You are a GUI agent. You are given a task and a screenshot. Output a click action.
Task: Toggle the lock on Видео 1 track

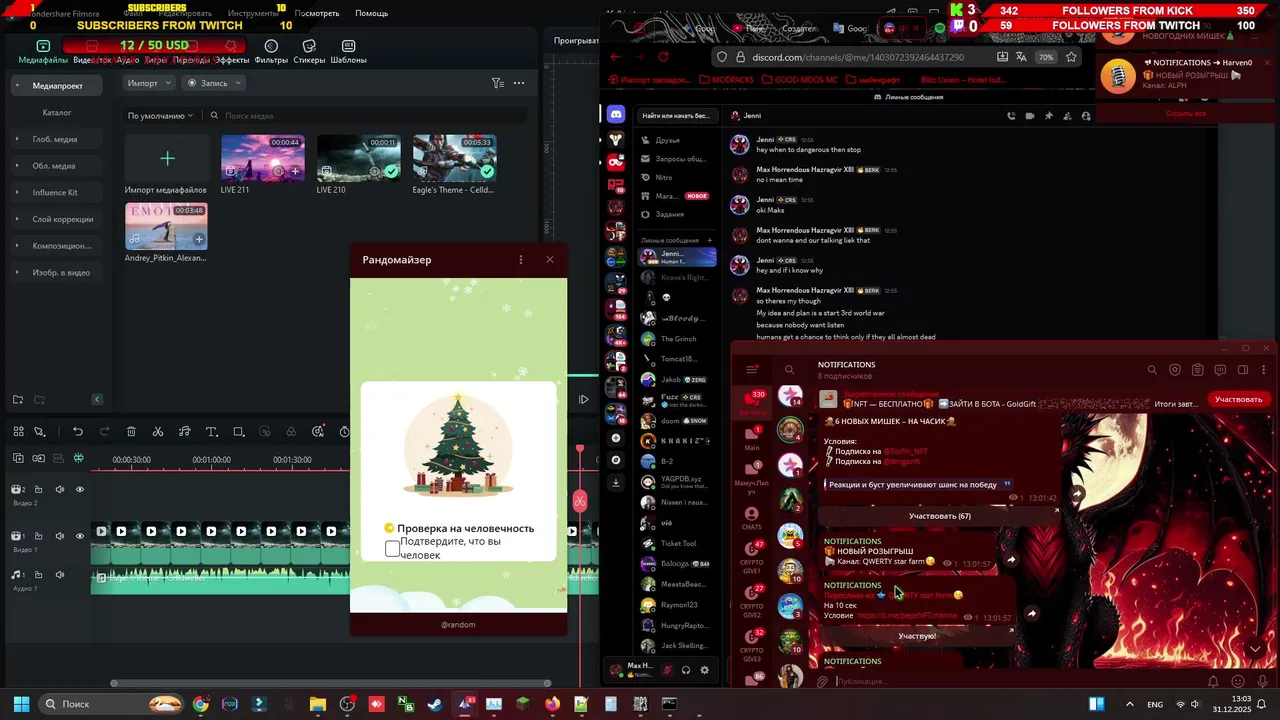38,536
